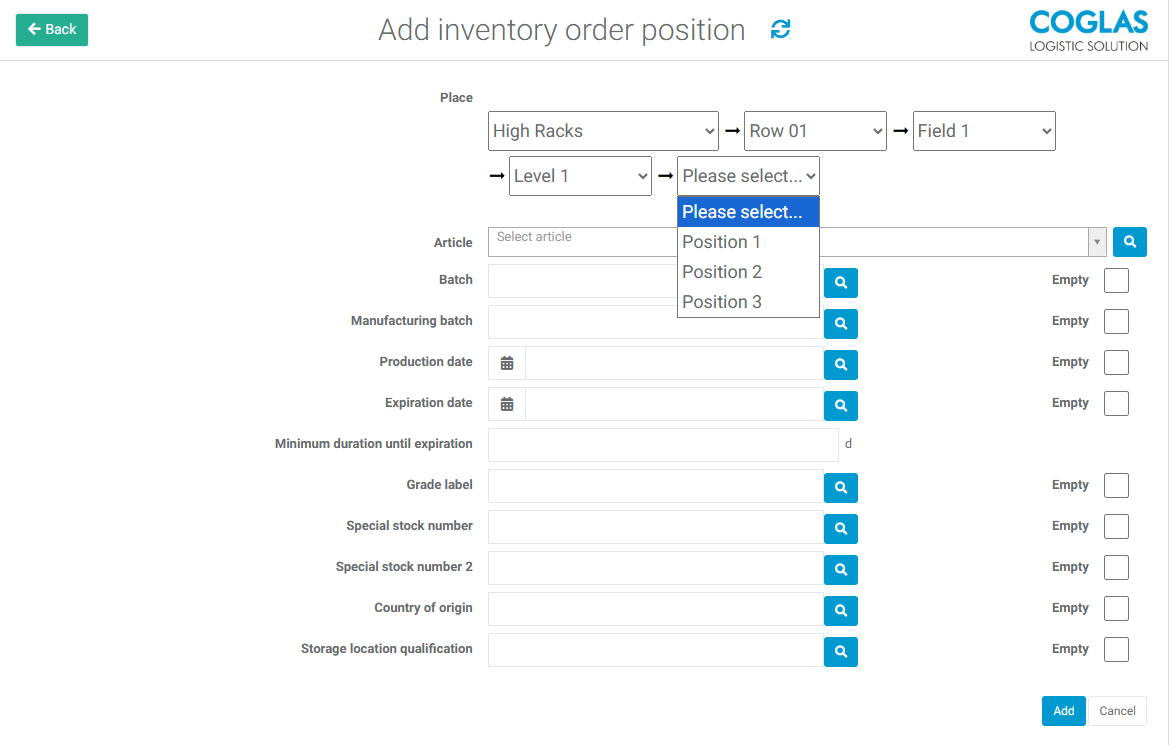Select Position 3 in the dropdown list
The height and width of the screenshot is (745, 1169).
(722, 302)
